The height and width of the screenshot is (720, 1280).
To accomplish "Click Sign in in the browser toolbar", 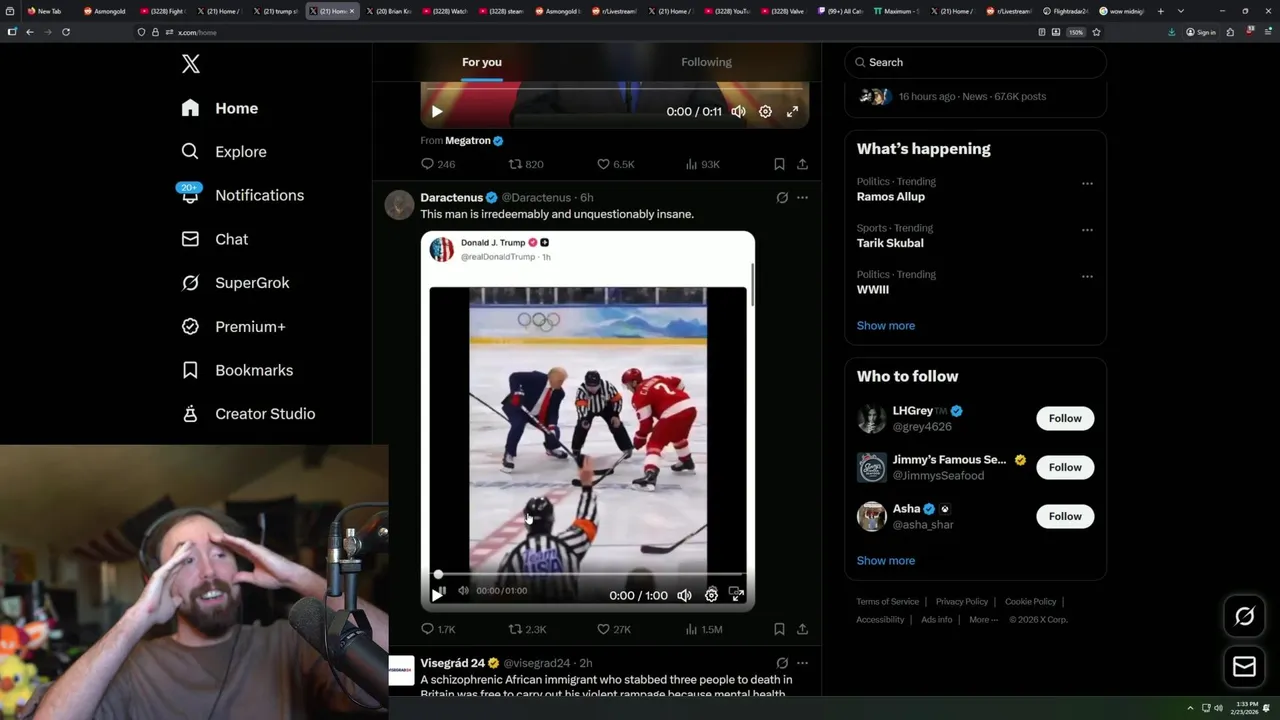I will (x=1201, y=32).
